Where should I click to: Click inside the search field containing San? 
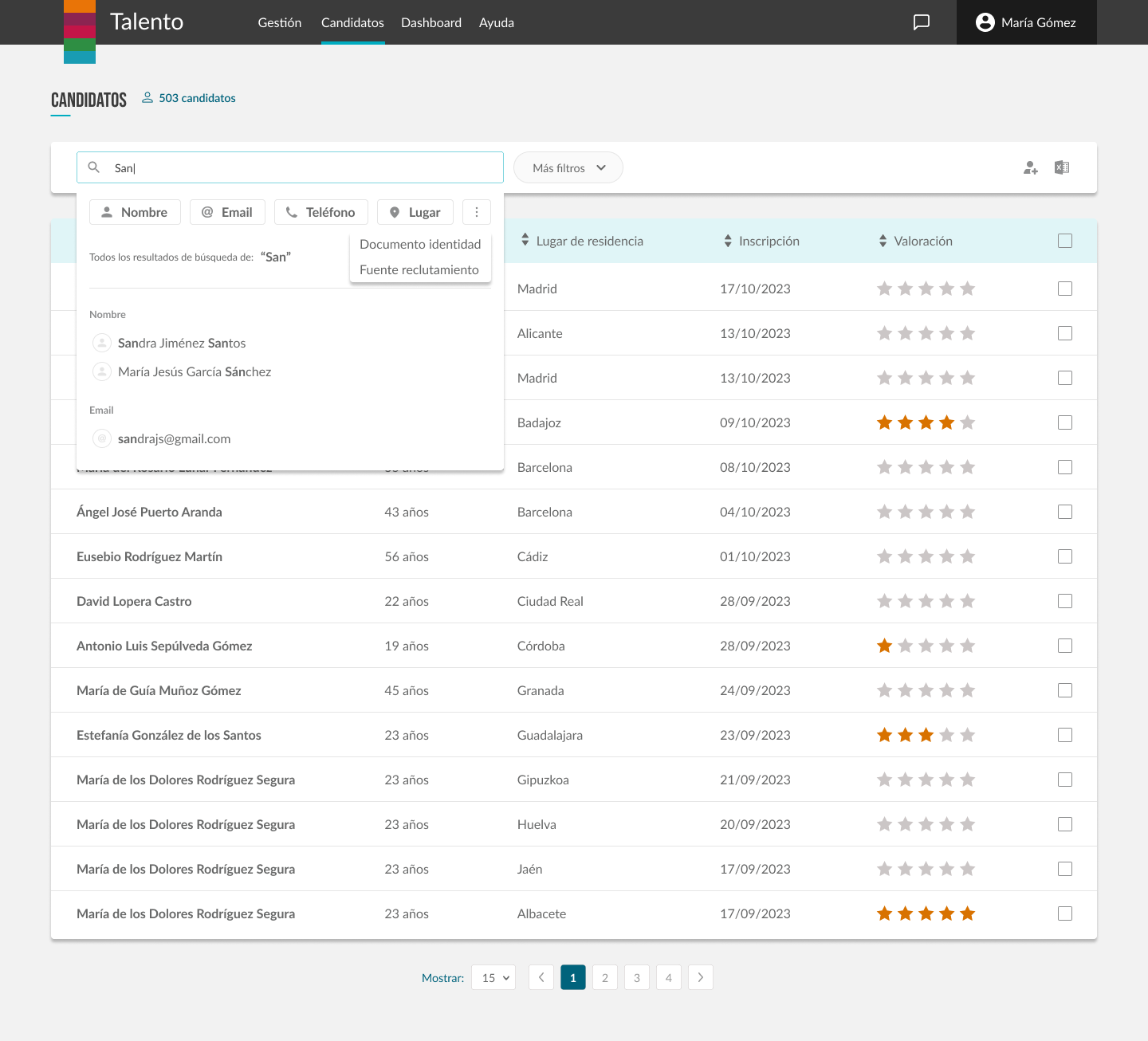[303, 167]
